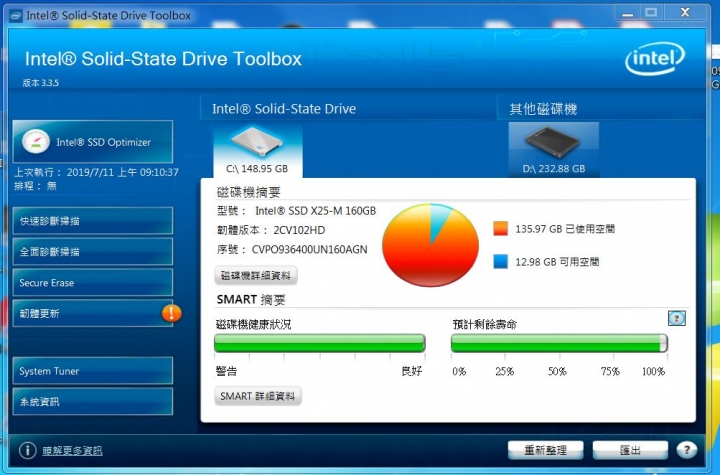
Task: Click the drive usage pie chart
Action: (430, 245)
